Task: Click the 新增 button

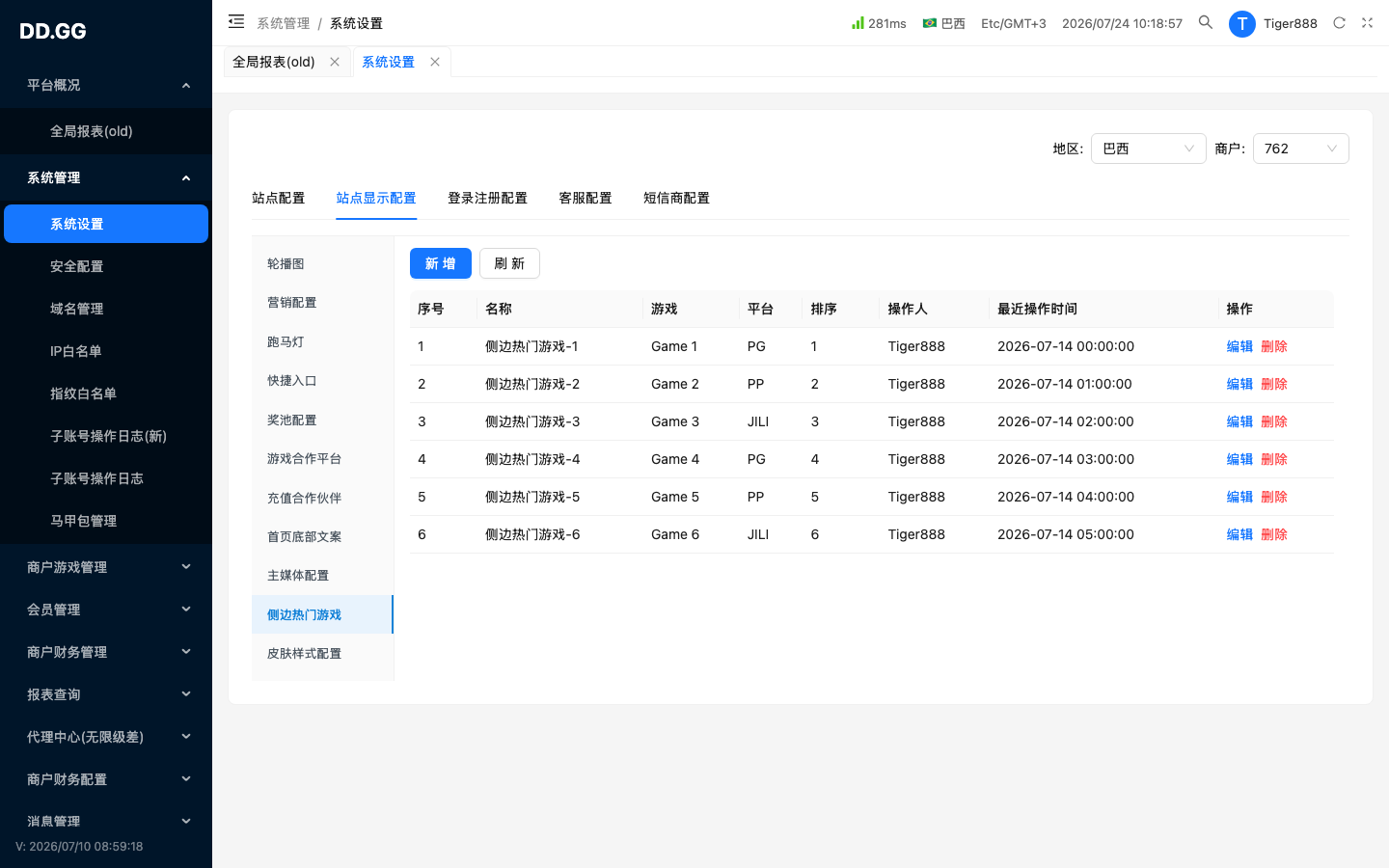Action: pyautogui.click(x=441, y=263)
